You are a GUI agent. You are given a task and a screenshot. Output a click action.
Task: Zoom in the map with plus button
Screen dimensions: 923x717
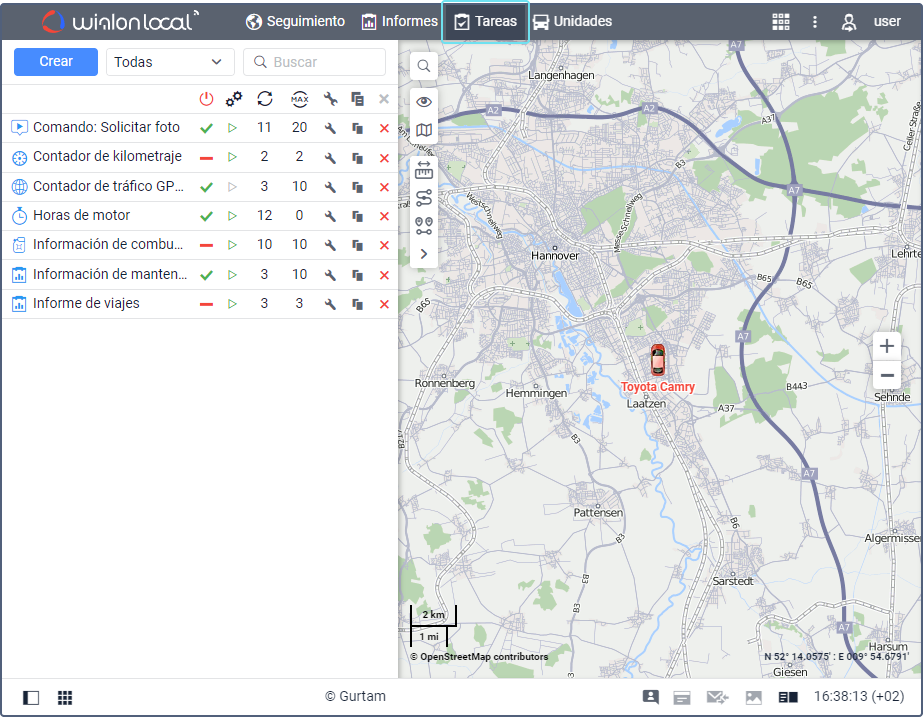coord(887,347)
